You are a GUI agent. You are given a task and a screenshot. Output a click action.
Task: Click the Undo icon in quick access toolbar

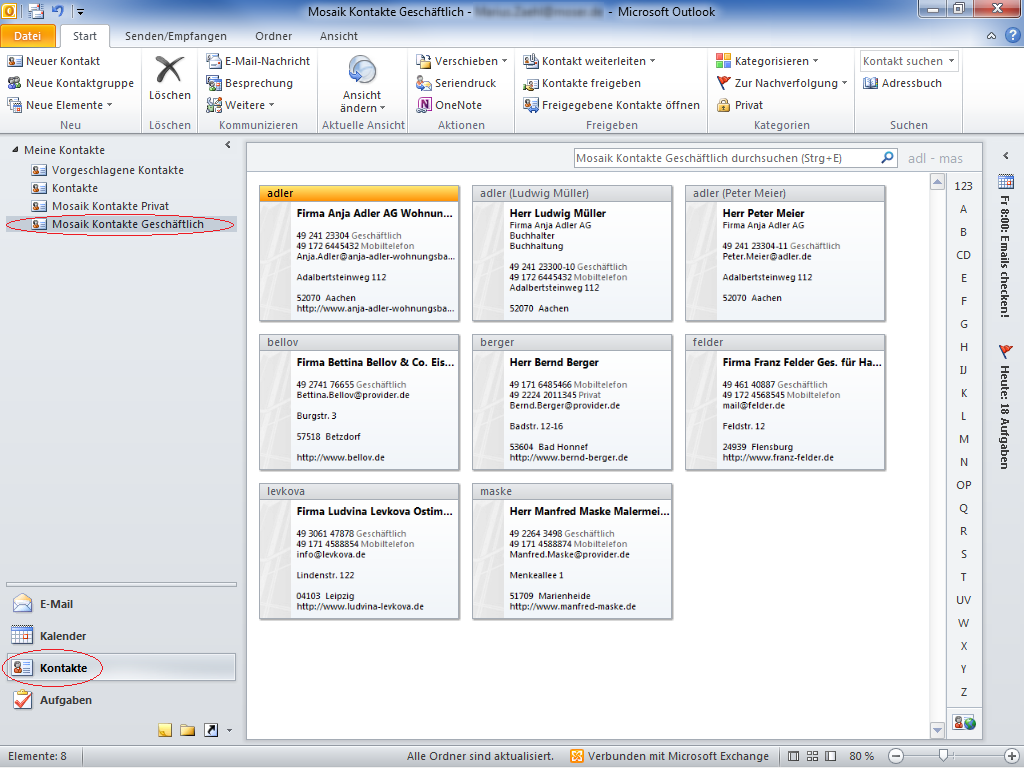(57, 11)
